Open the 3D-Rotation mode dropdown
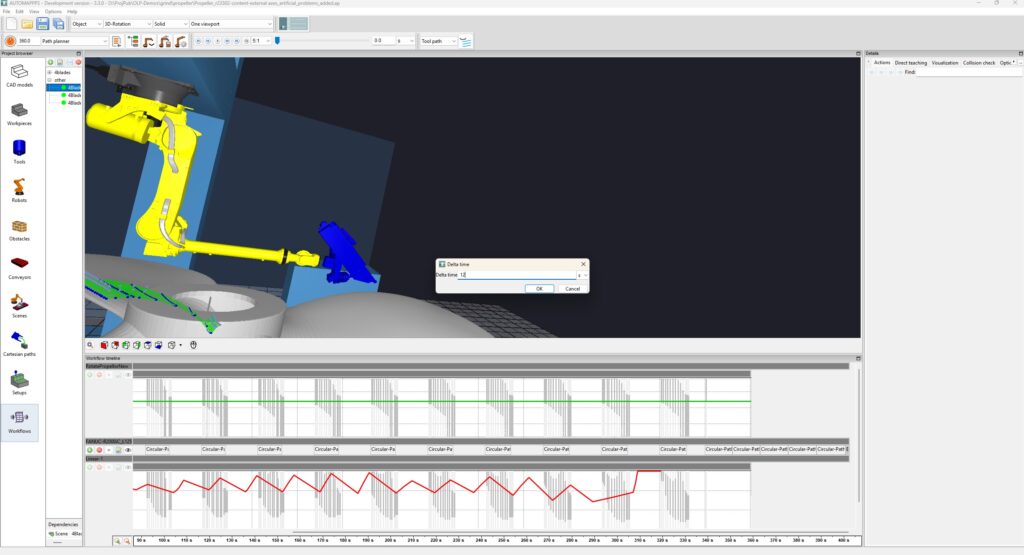This screenshot has width=1024, height=555. pos(127,24)
